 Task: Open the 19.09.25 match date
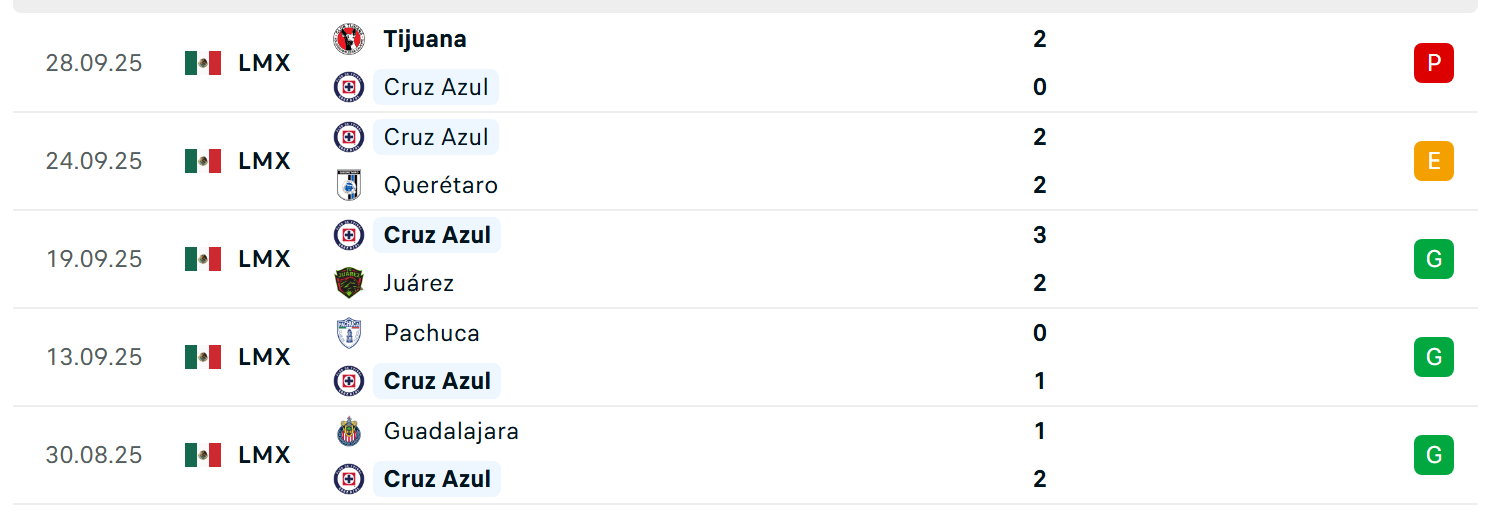(x=94, y=259)
